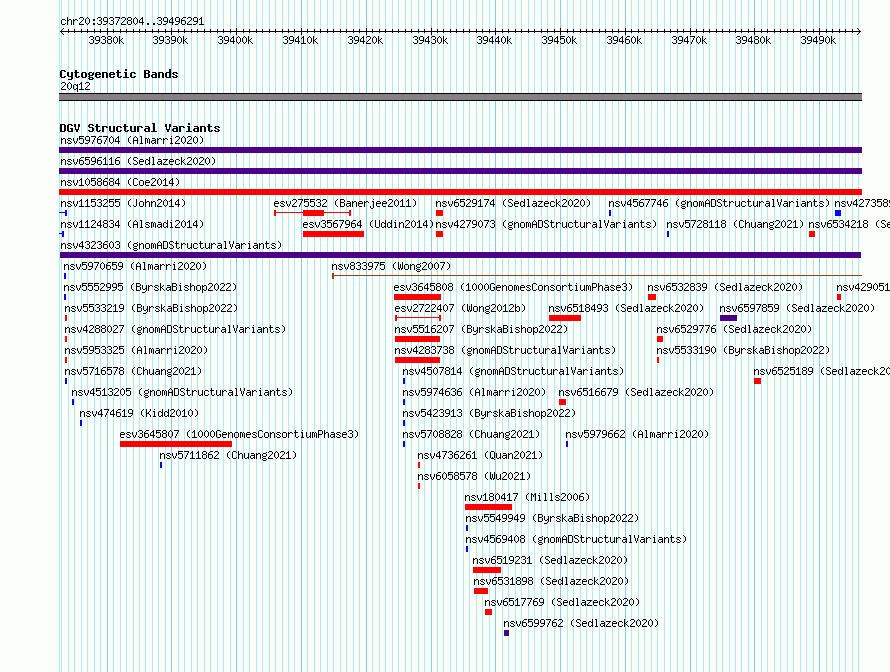The height and width of the screenshot is (672, 890).
Task: Open nsv5728118 (Chuang2021) variant
Action: tap(735, 224)
